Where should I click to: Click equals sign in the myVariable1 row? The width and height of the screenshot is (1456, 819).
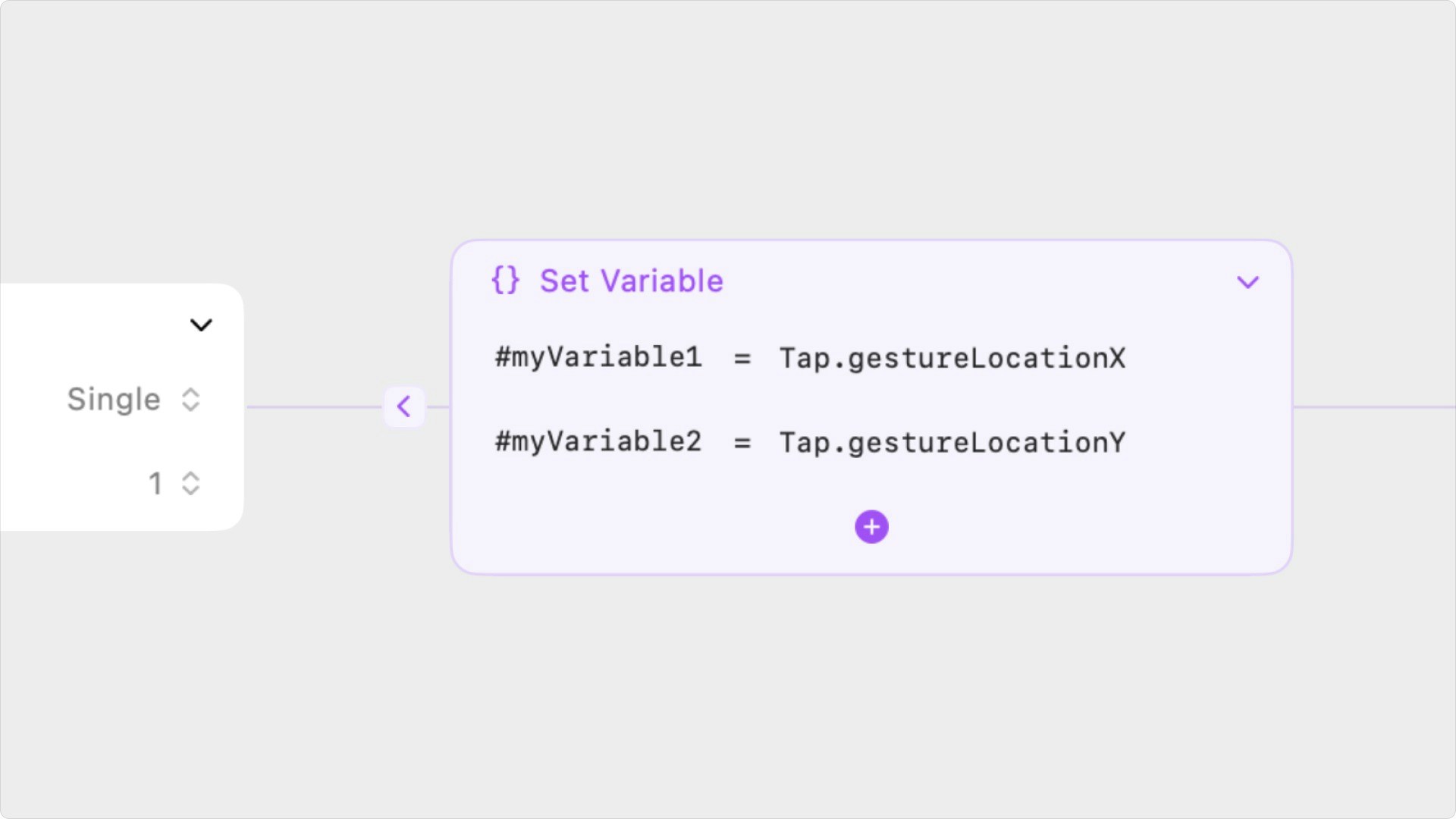[x=742, y=359]
